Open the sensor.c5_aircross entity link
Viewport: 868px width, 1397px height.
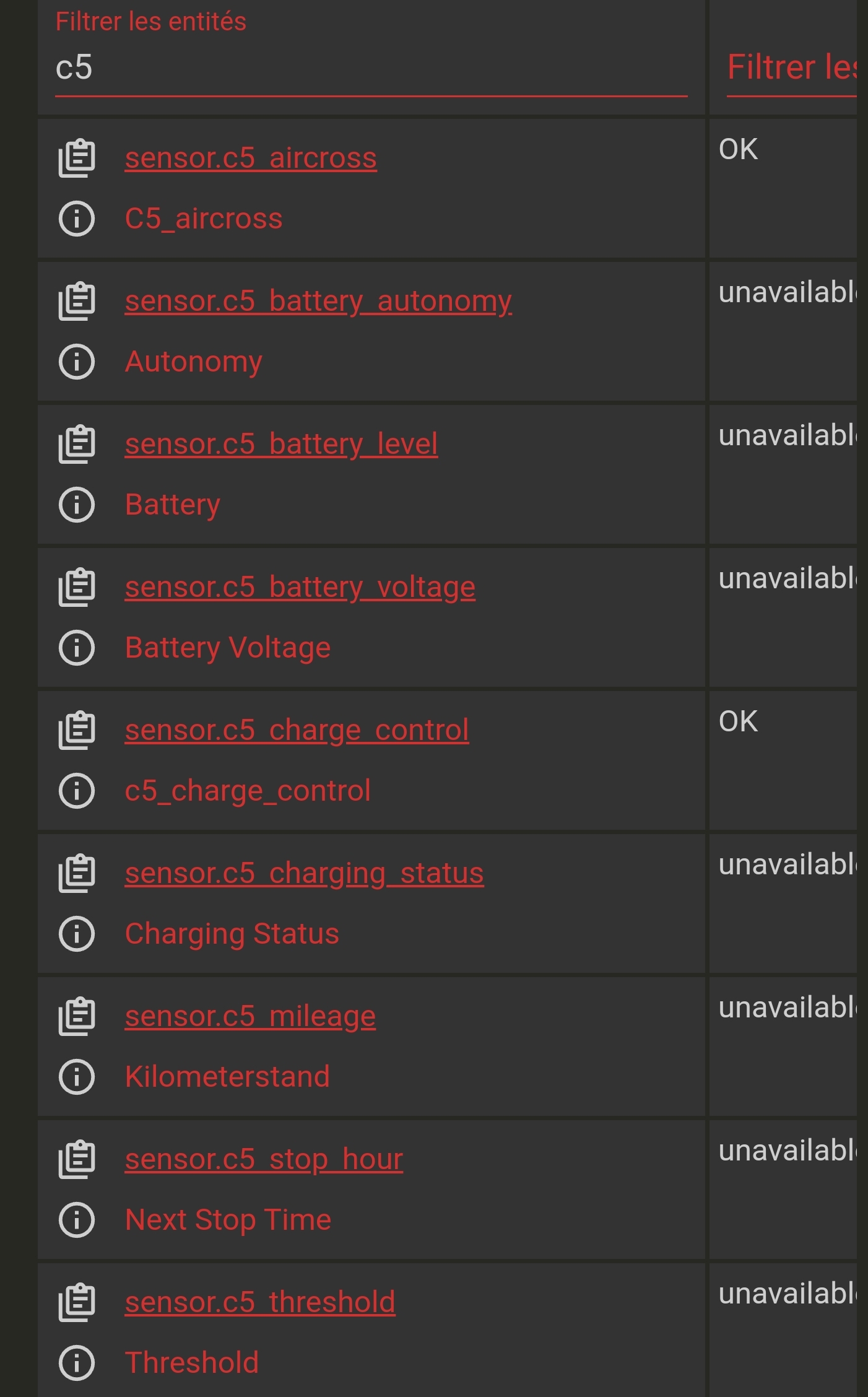(x=251, y=159)
